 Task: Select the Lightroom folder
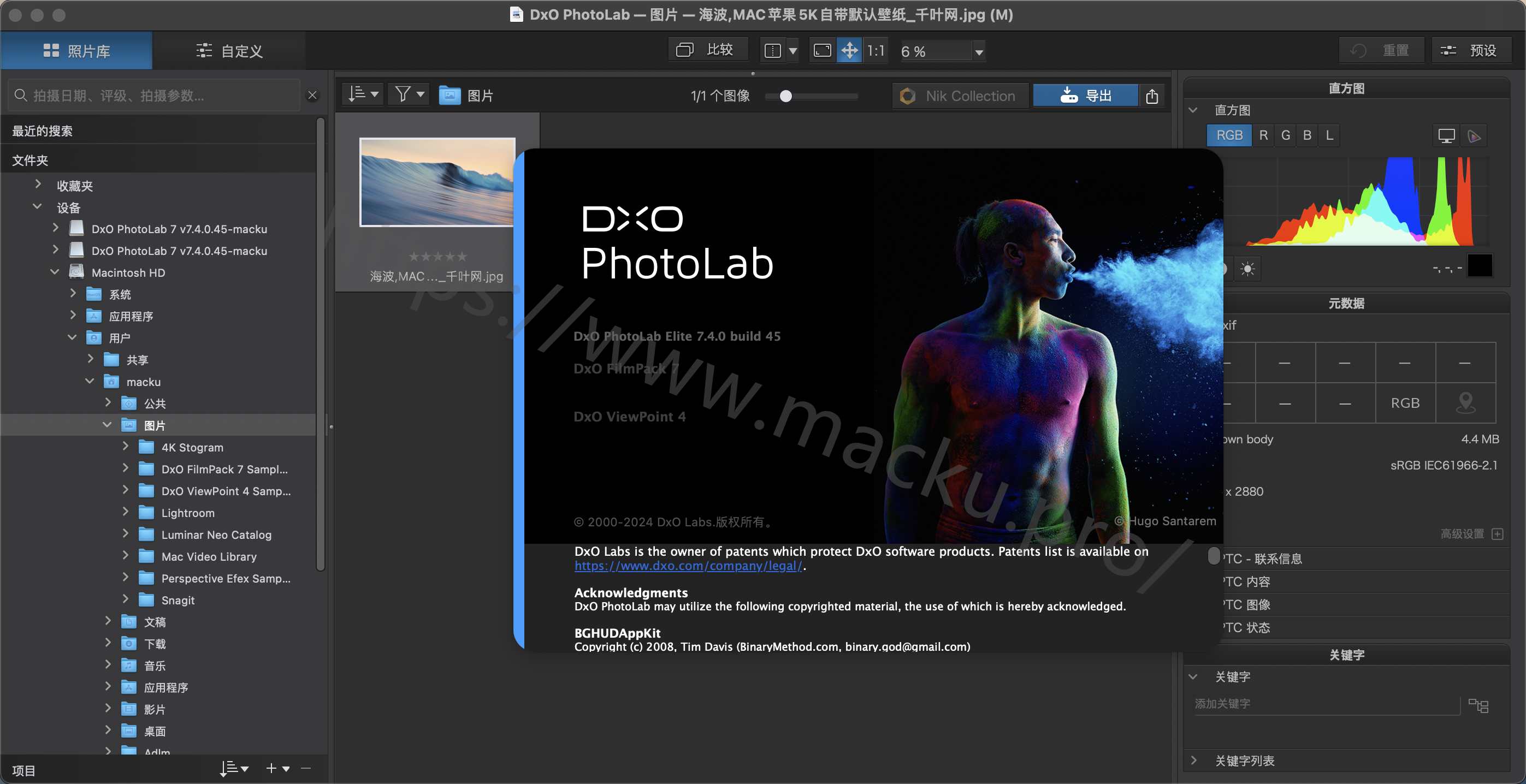188,513
